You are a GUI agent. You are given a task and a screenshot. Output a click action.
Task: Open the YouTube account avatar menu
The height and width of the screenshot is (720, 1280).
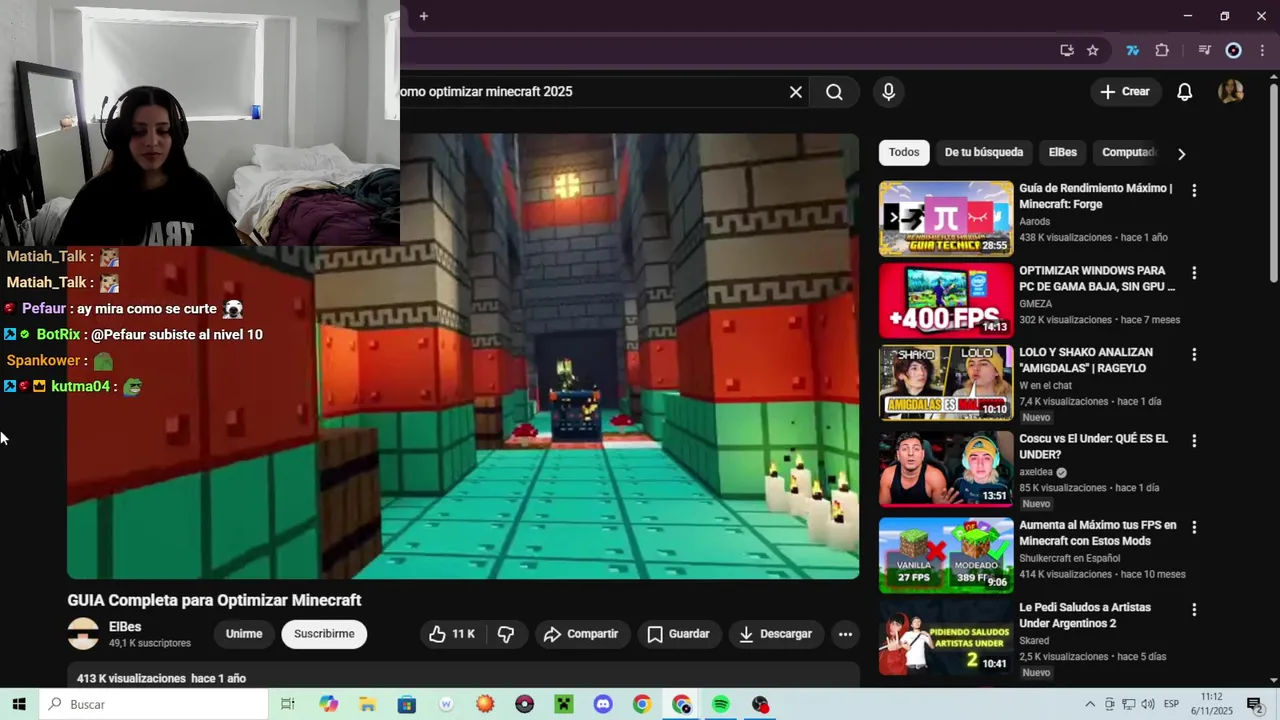pos(1231,92)
